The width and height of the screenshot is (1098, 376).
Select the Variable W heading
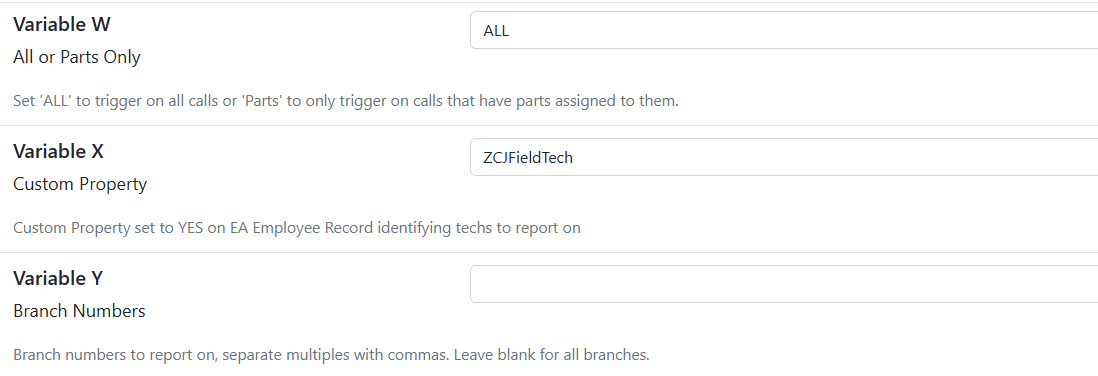coord(62,25)
